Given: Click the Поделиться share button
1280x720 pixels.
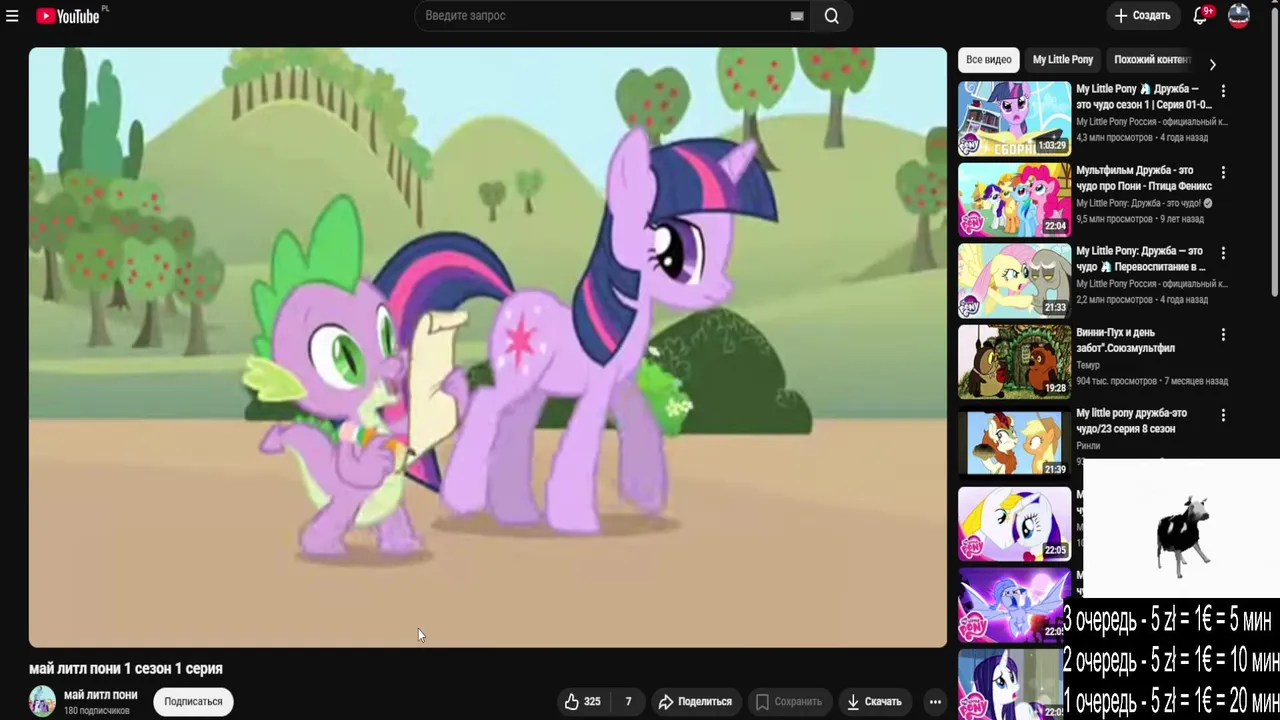Looking at the screenshot, I should point(696,702).
